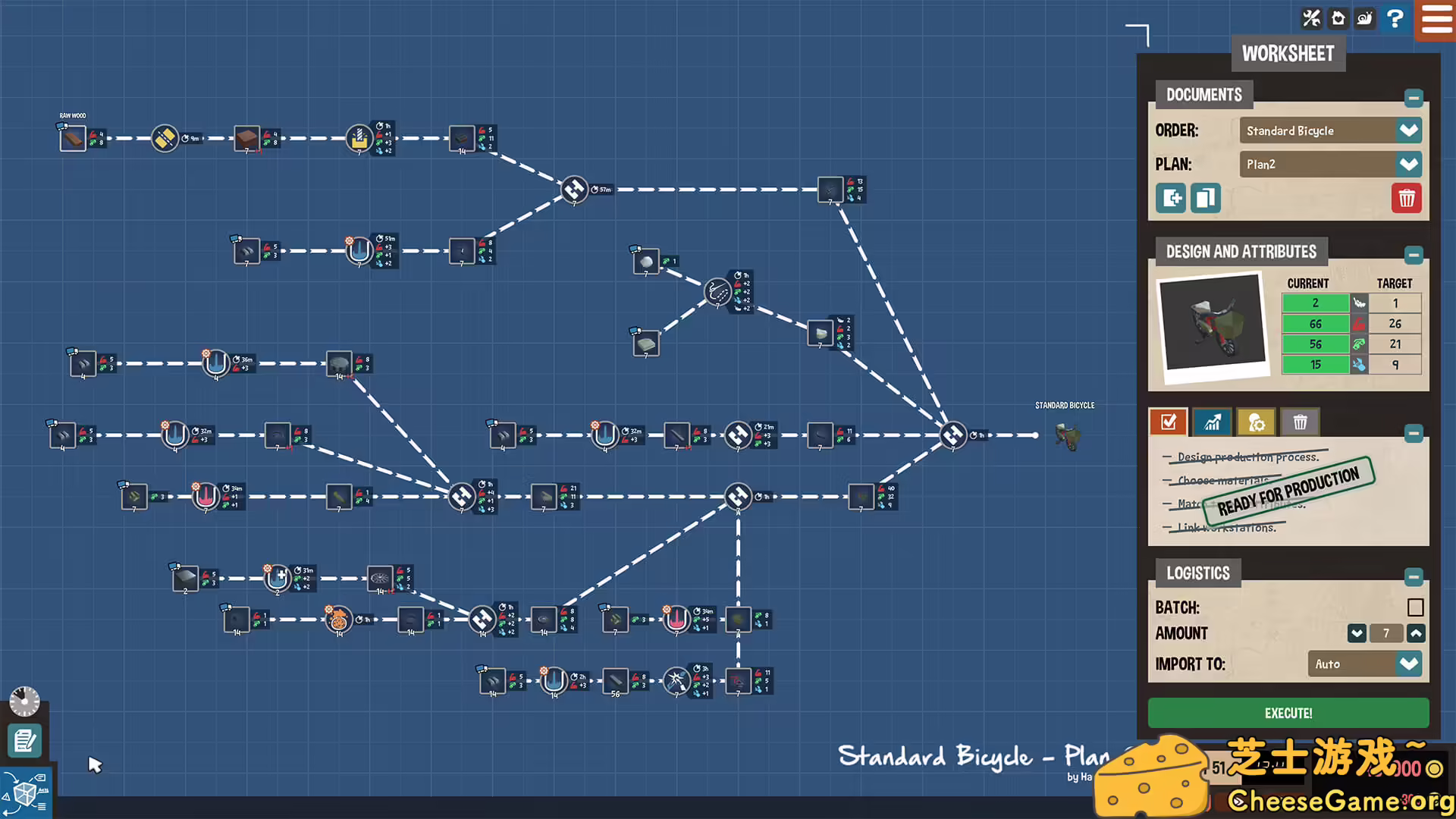This screenshot has height=819, width=1456.
Task: Collapse the Logistics section with its minus toggle
Action: pos(1414,576)
